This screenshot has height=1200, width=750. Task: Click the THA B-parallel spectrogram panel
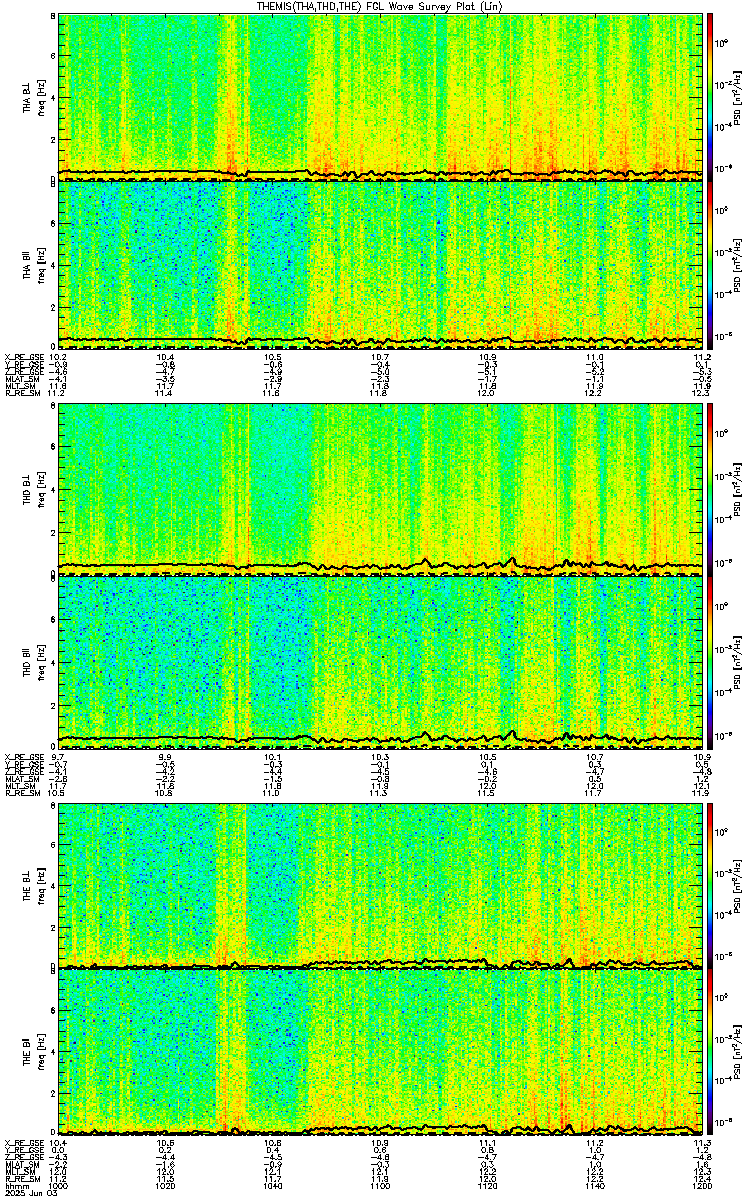tap(382, 264)
